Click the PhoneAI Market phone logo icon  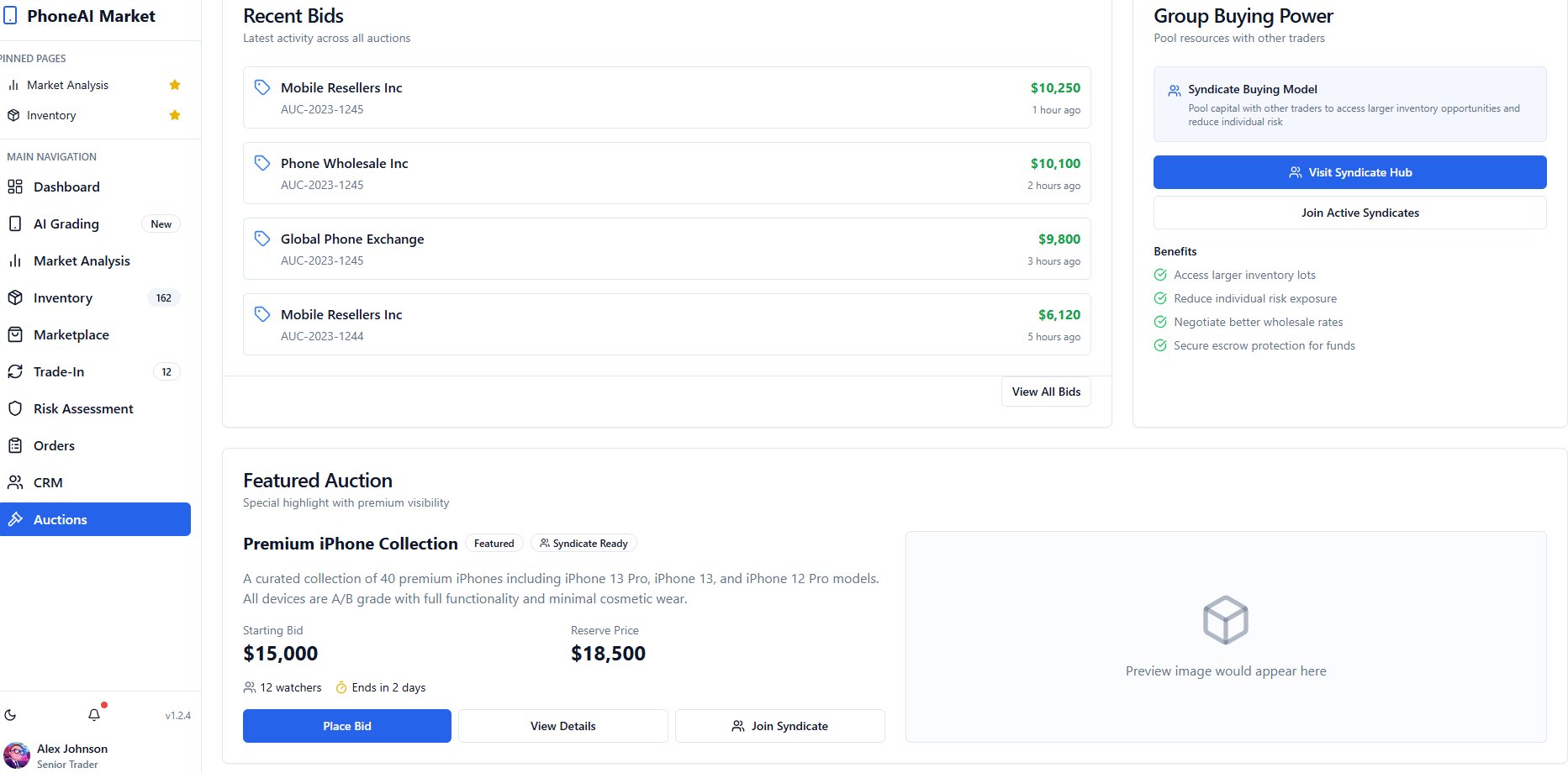coord(10,16)
